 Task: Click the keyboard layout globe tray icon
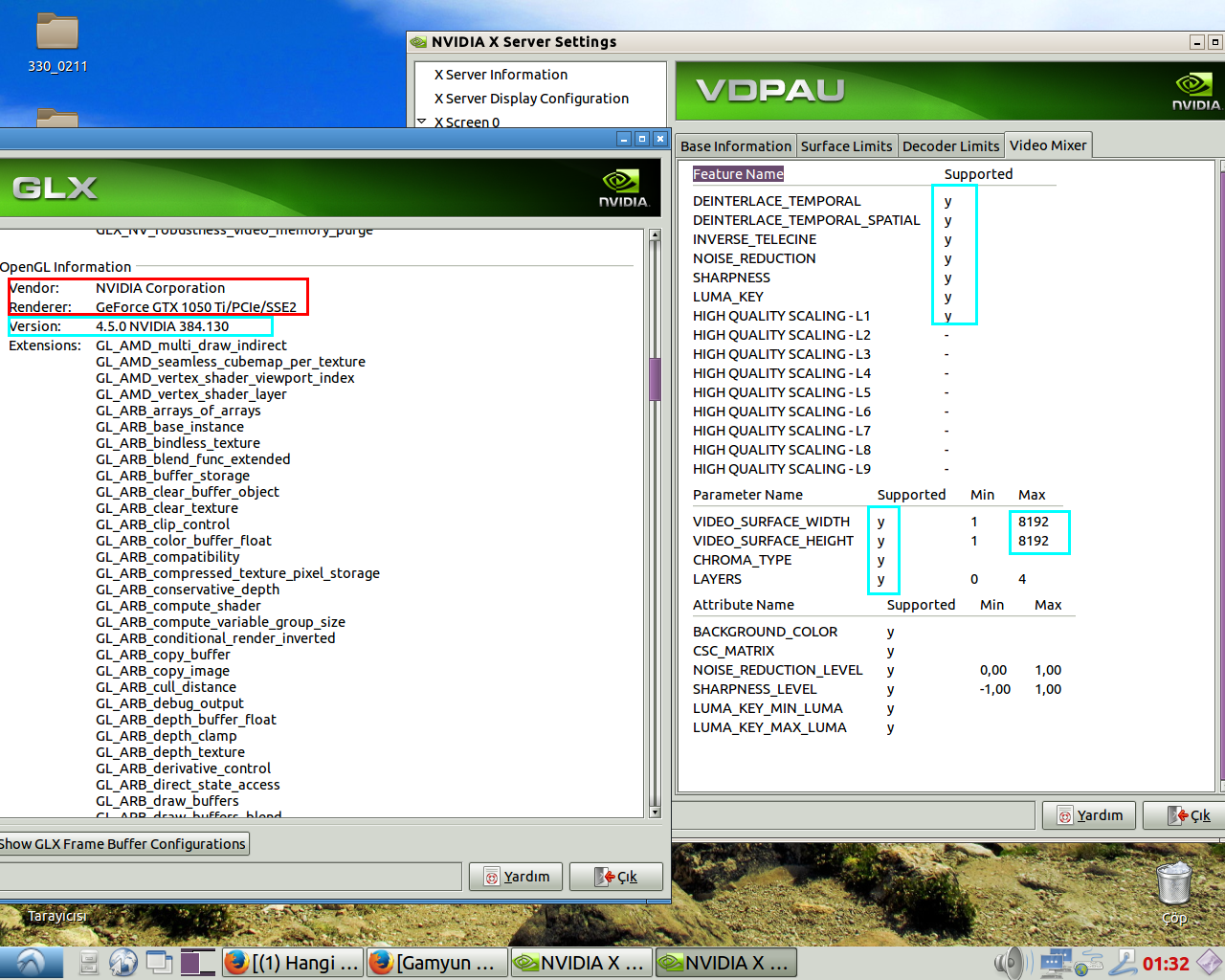coord(1088,963)
